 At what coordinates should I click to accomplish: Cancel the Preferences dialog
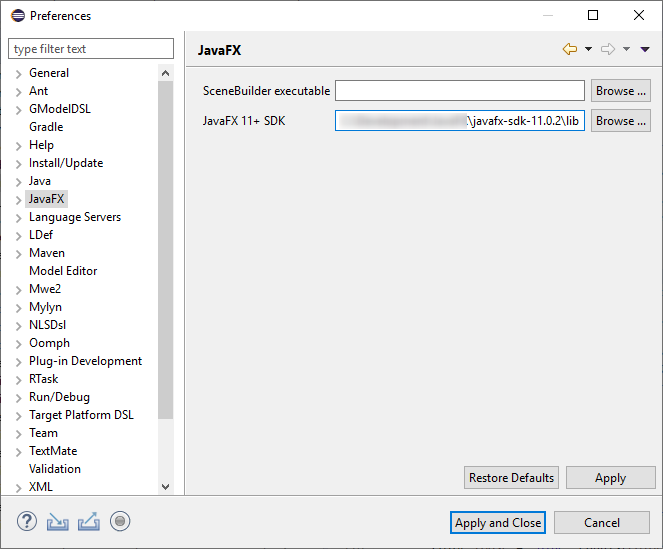602,522
